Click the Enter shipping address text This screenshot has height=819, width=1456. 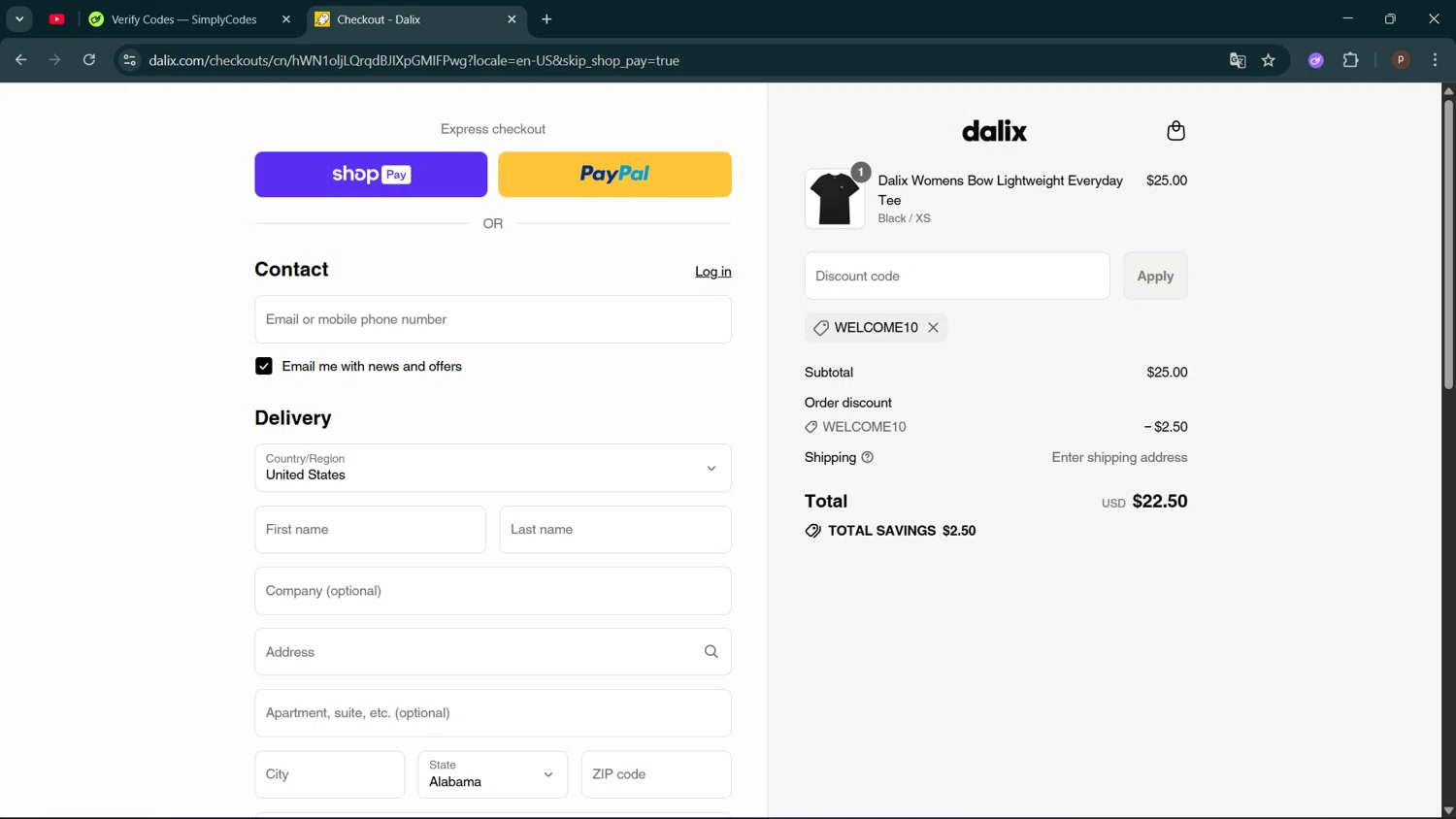pos(1119,457)
